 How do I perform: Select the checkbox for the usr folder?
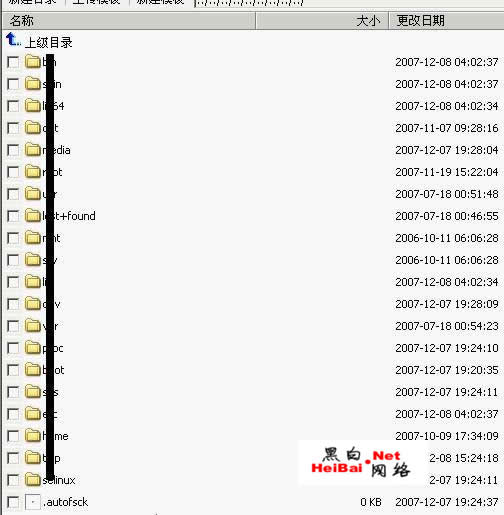click(13, 194)
